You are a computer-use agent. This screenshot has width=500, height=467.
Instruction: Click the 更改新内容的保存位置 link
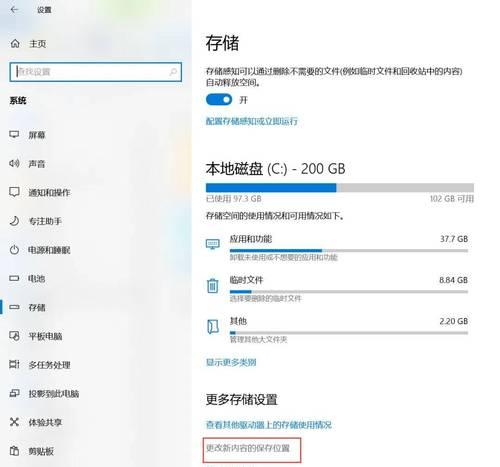tap(248, 448)
